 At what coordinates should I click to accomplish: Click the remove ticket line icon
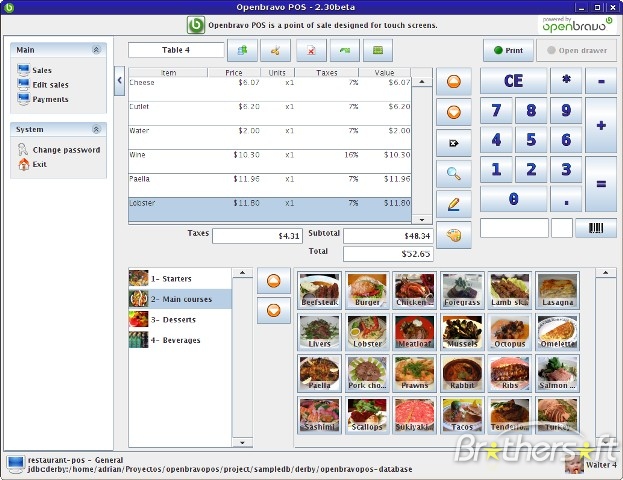point(454,143)
